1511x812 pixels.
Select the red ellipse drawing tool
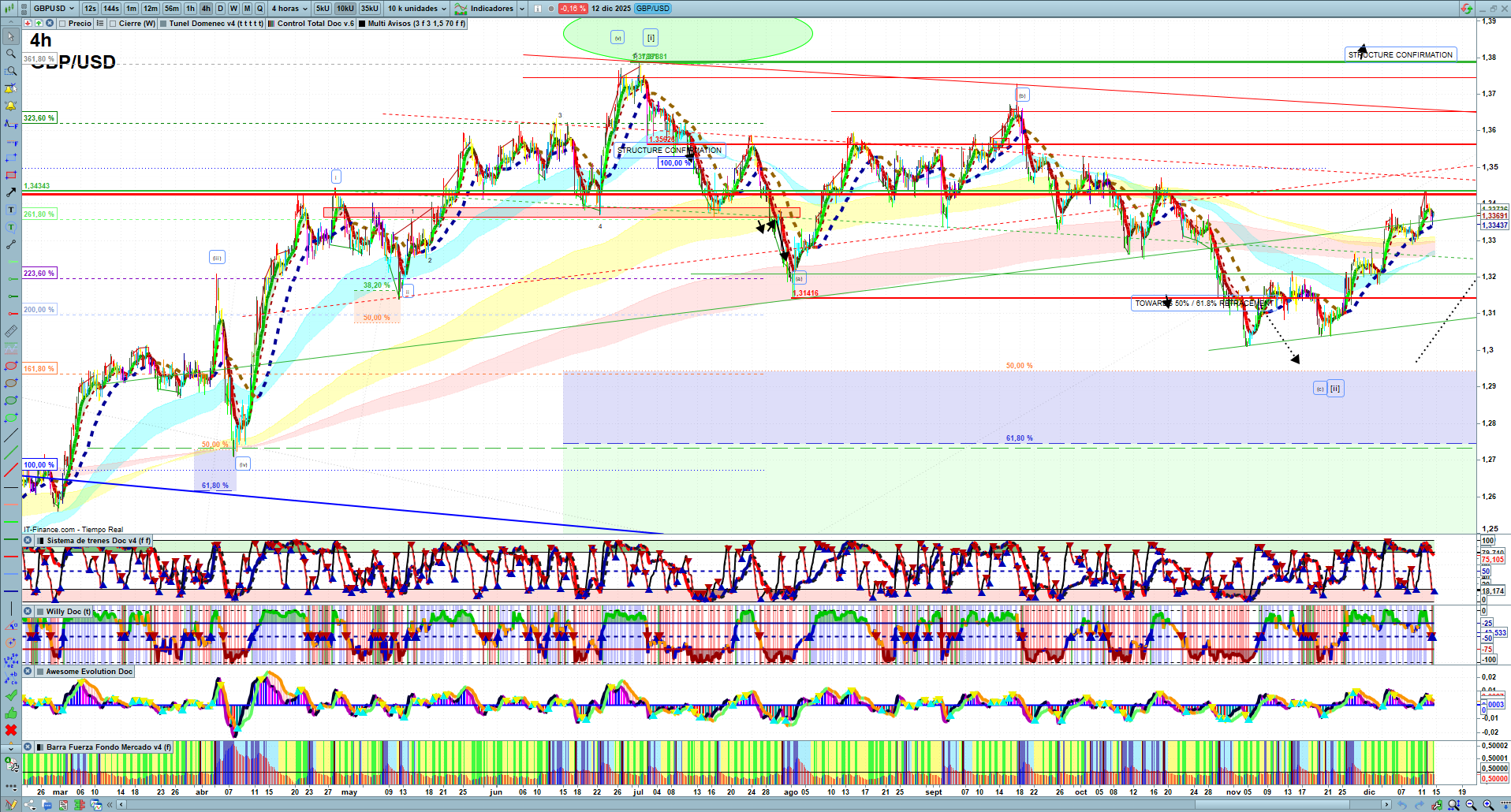tap(11, 366)
